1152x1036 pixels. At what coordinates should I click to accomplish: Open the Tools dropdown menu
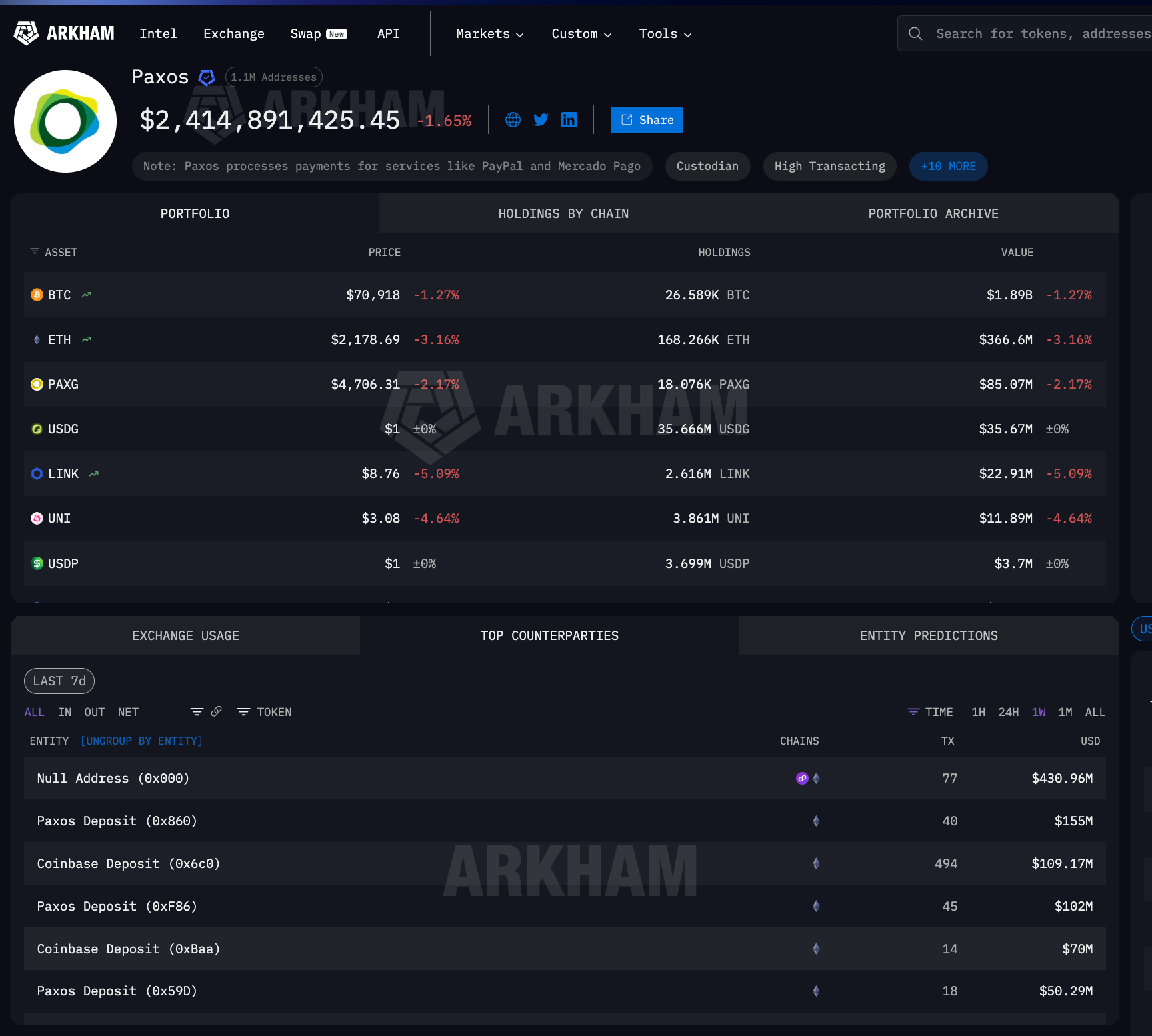click(x=665, y=33)
